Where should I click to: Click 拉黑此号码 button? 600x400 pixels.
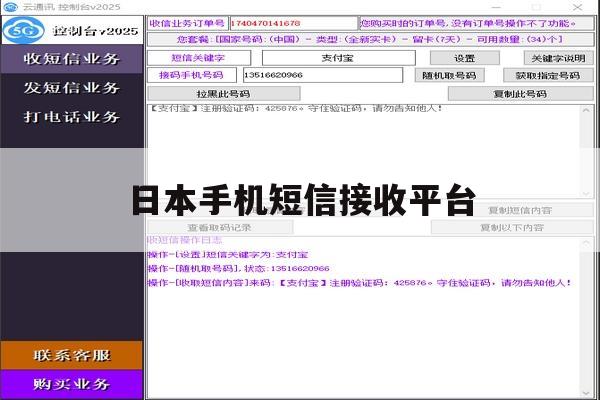coord(224,94)
